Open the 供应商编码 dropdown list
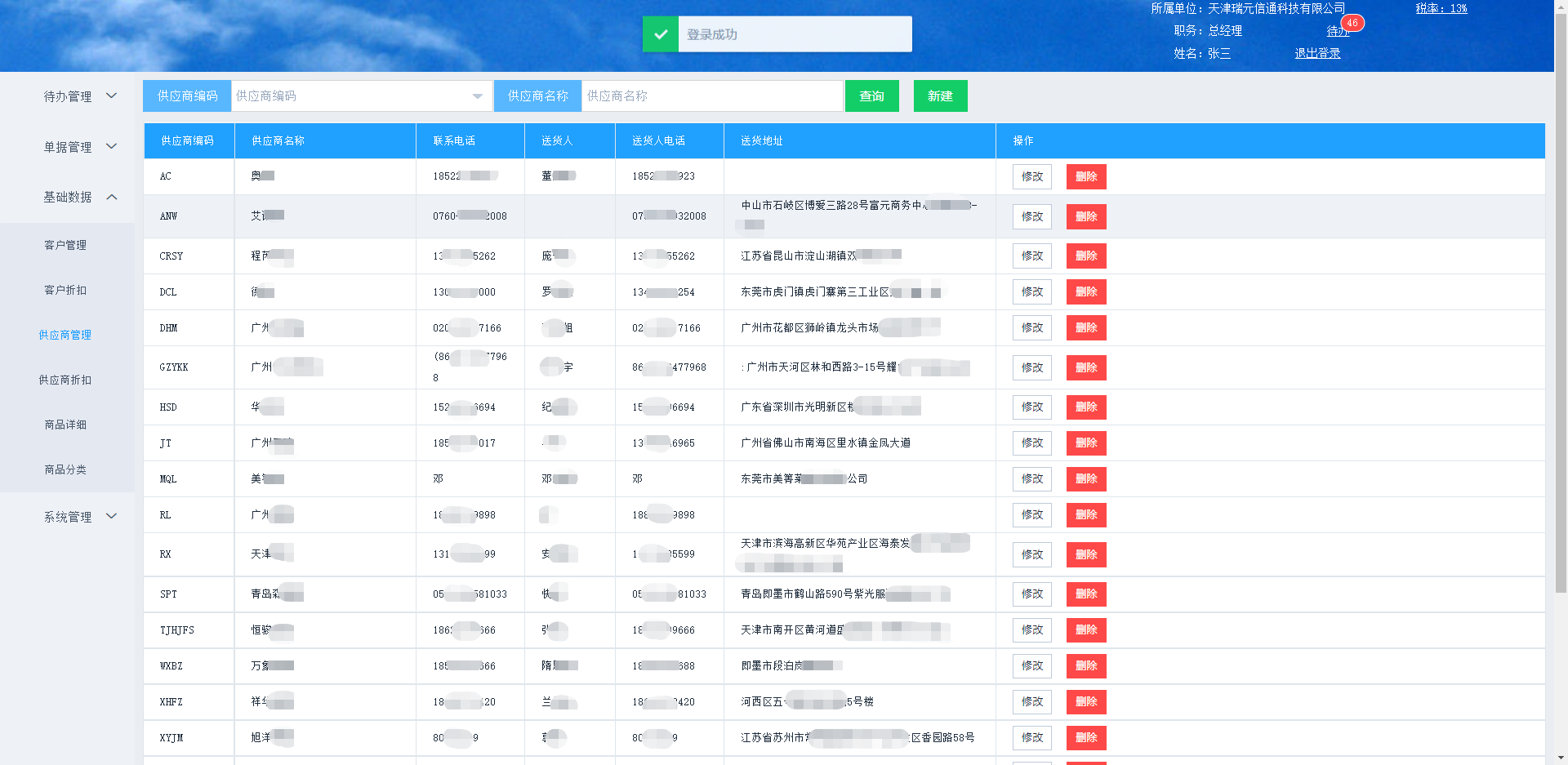 point(477,96)
